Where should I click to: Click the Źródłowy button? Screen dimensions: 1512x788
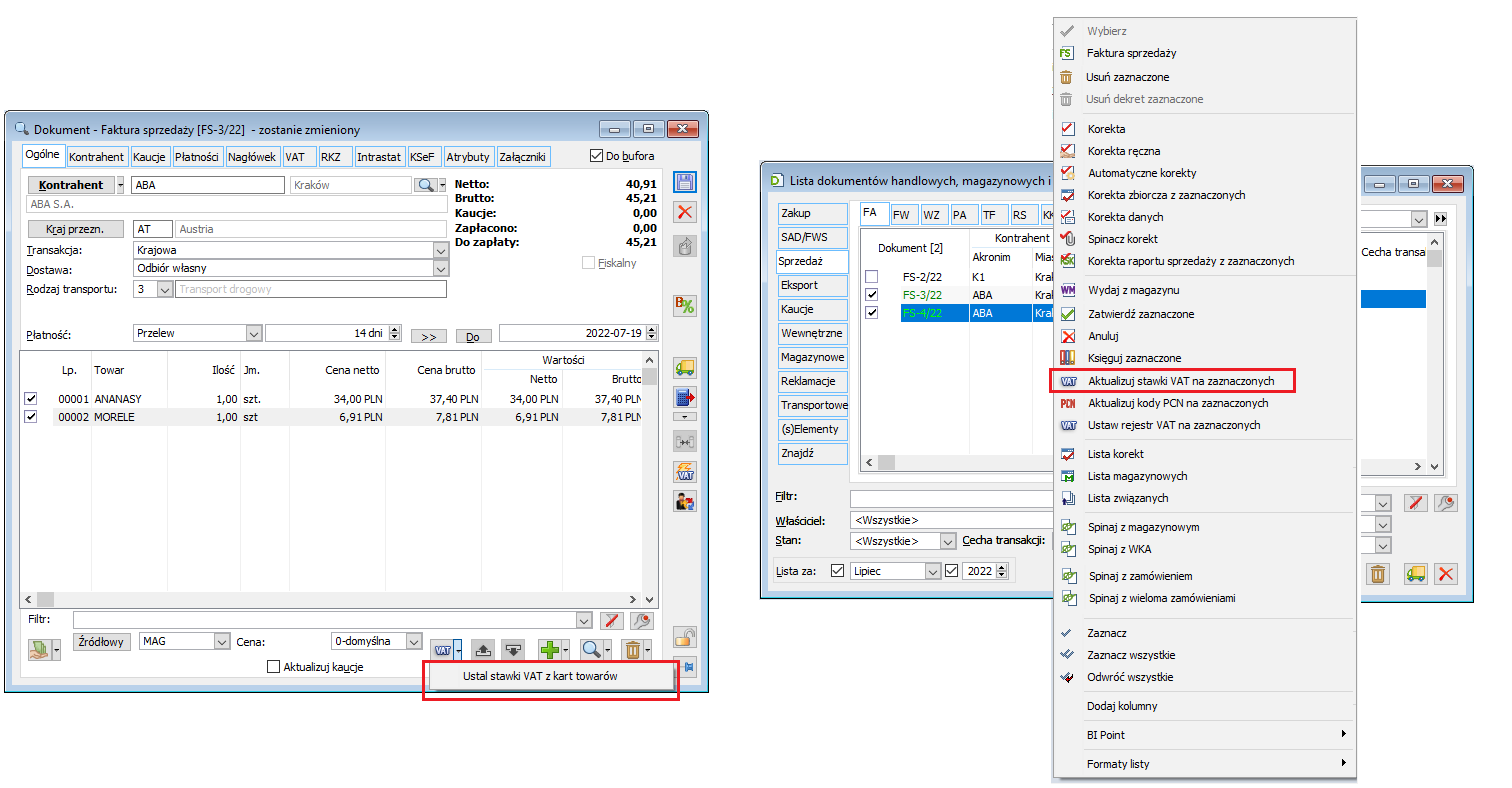click(x=101, y=641)
